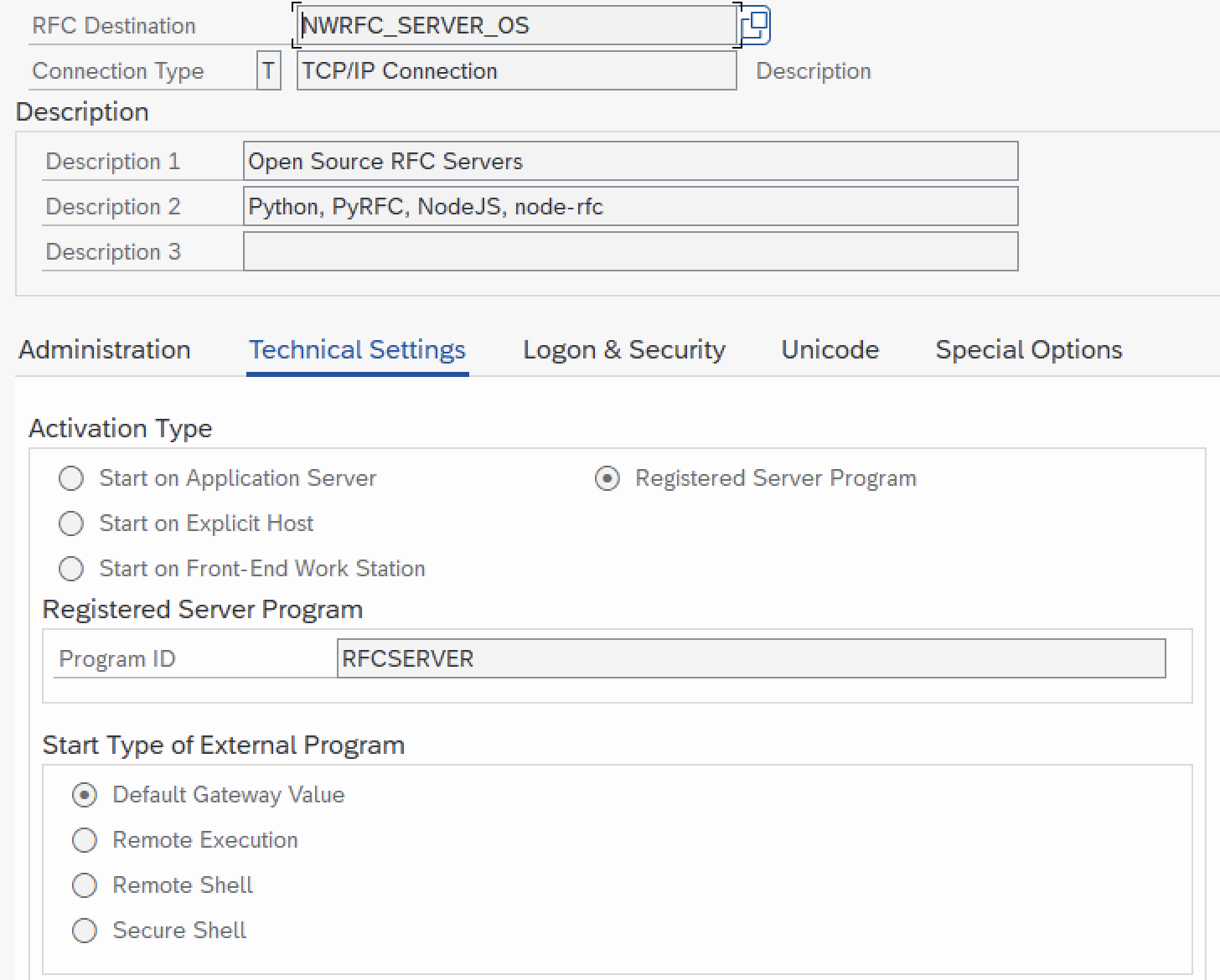Click the Description 1 text field
Image resolution: width=1220 pixels, height=980 pixels.
[631, 161]
